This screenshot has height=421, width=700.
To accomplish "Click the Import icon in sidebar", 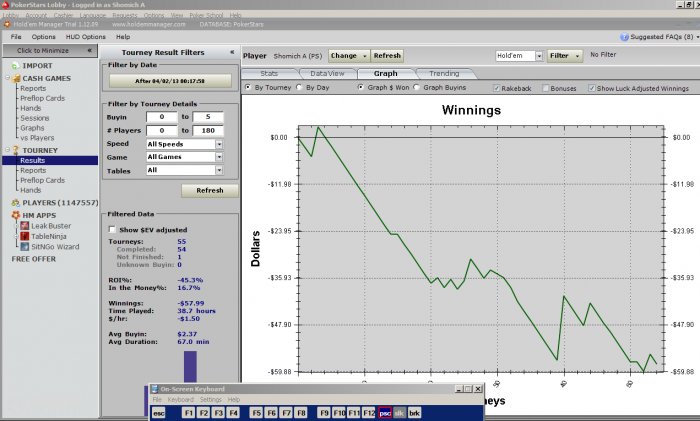I will pos(15,66).
